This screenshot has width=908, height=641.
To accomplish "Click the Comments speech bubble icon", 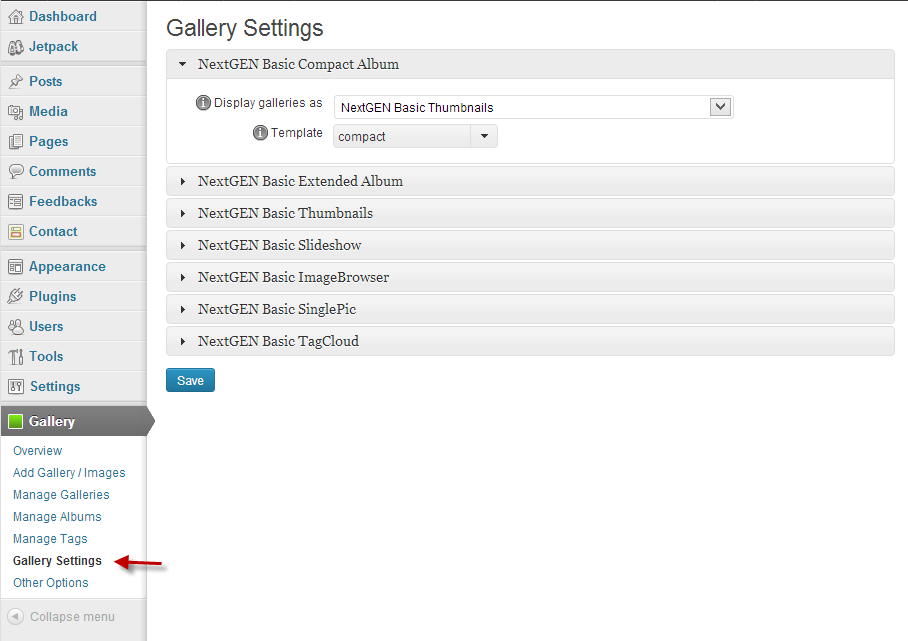I will pos(16,172).
